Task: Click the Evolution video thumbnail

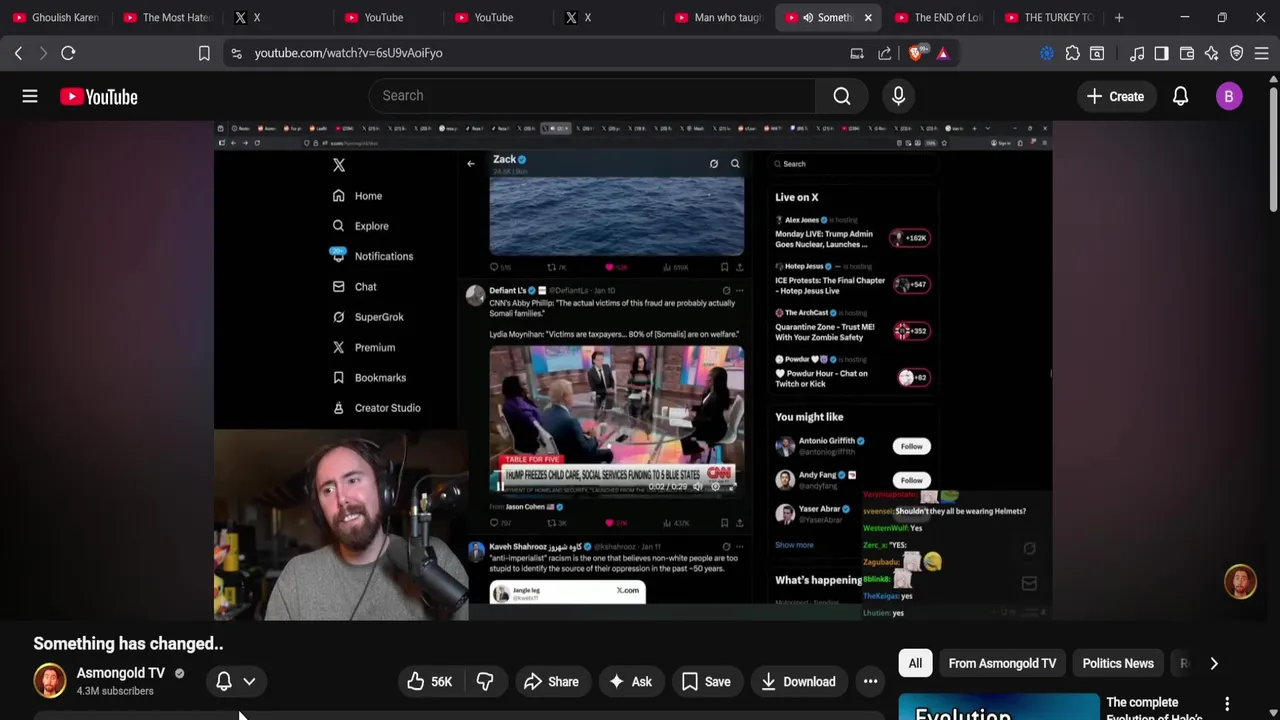Action: (998, 707)
